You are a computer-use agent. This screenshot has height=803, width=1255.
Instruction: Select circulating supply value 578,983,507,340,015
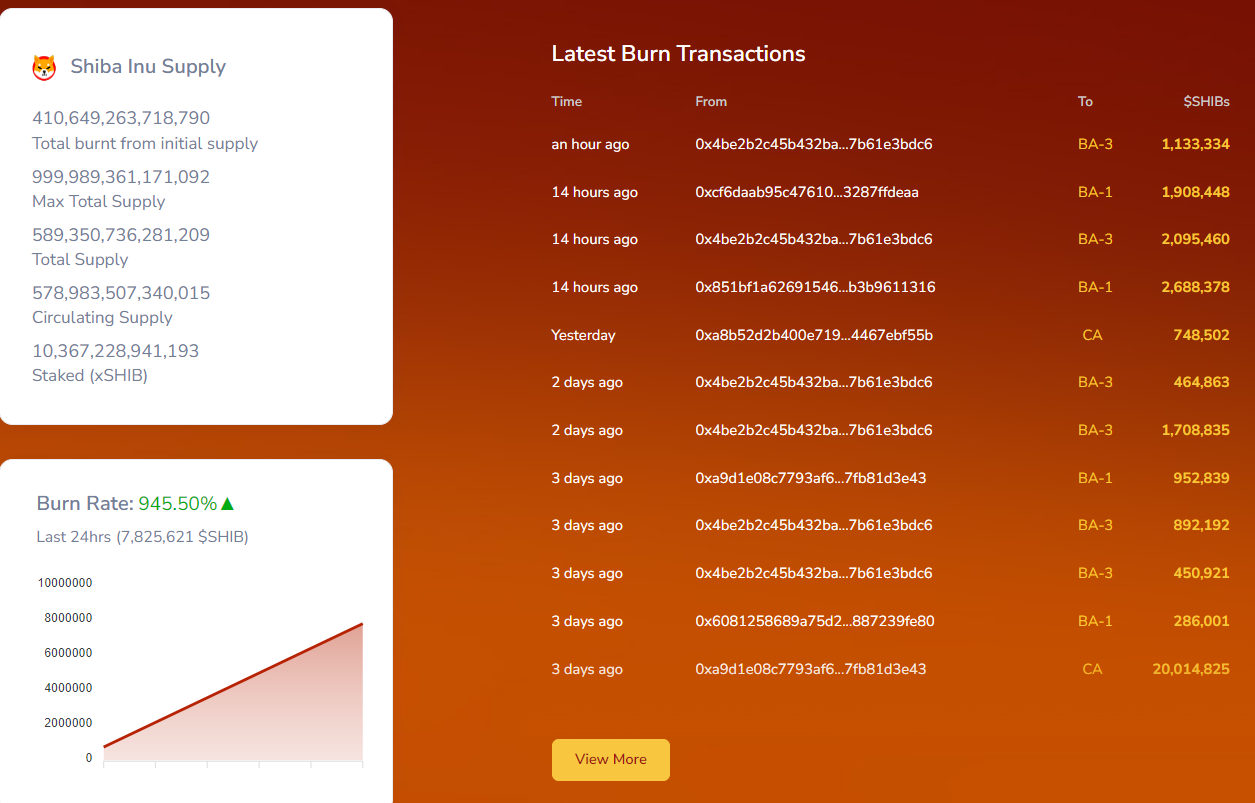pyautogui.click(x=121, y=293)
